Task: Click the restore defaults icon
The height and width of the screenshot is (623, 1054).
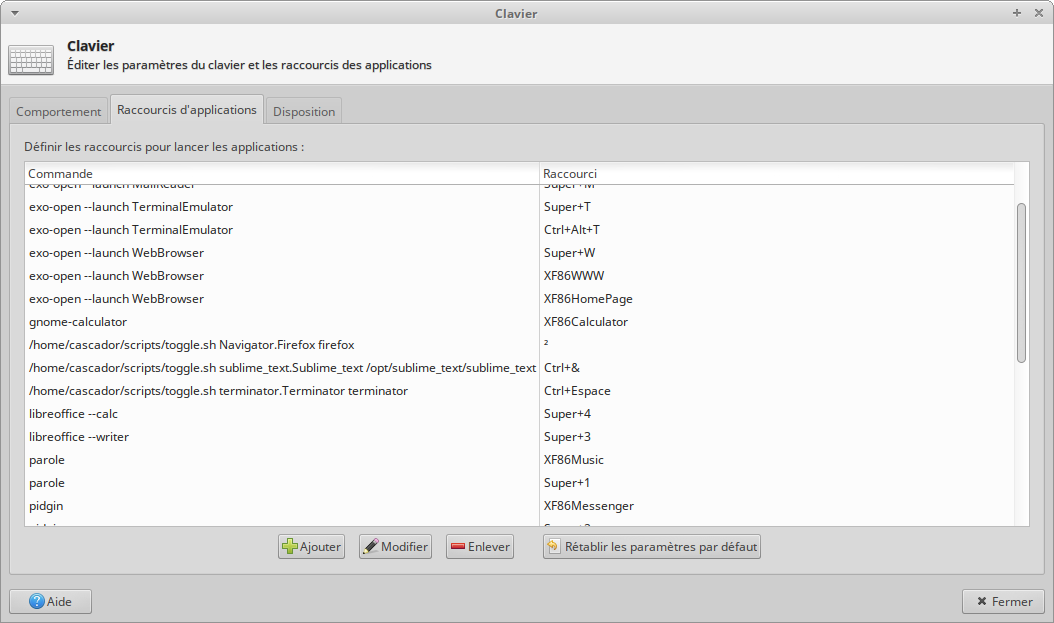Action: [554, 547]
